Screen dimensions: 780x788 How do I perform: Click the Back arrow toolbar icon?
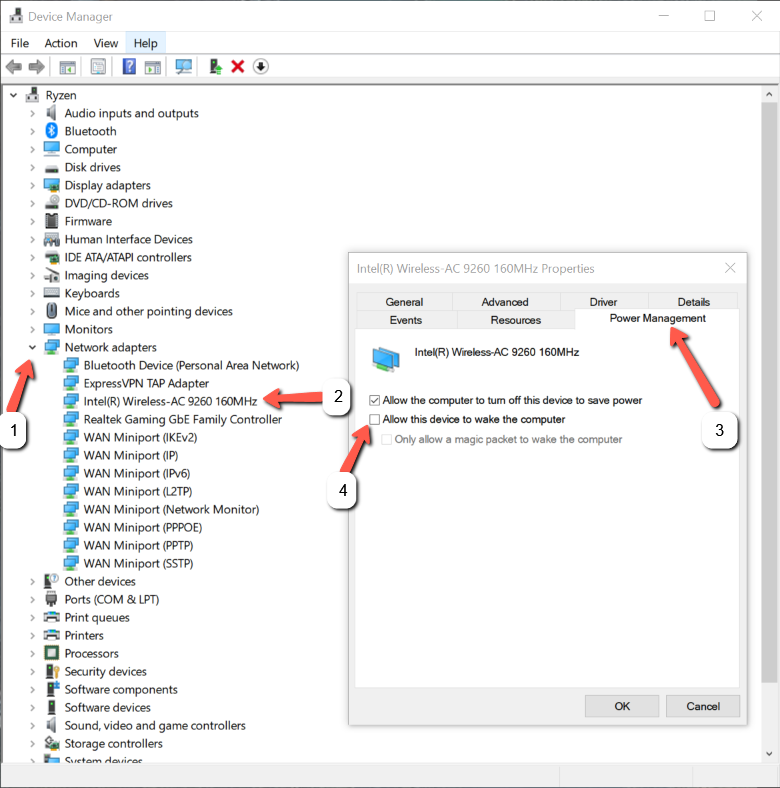(x=14, y=66)
